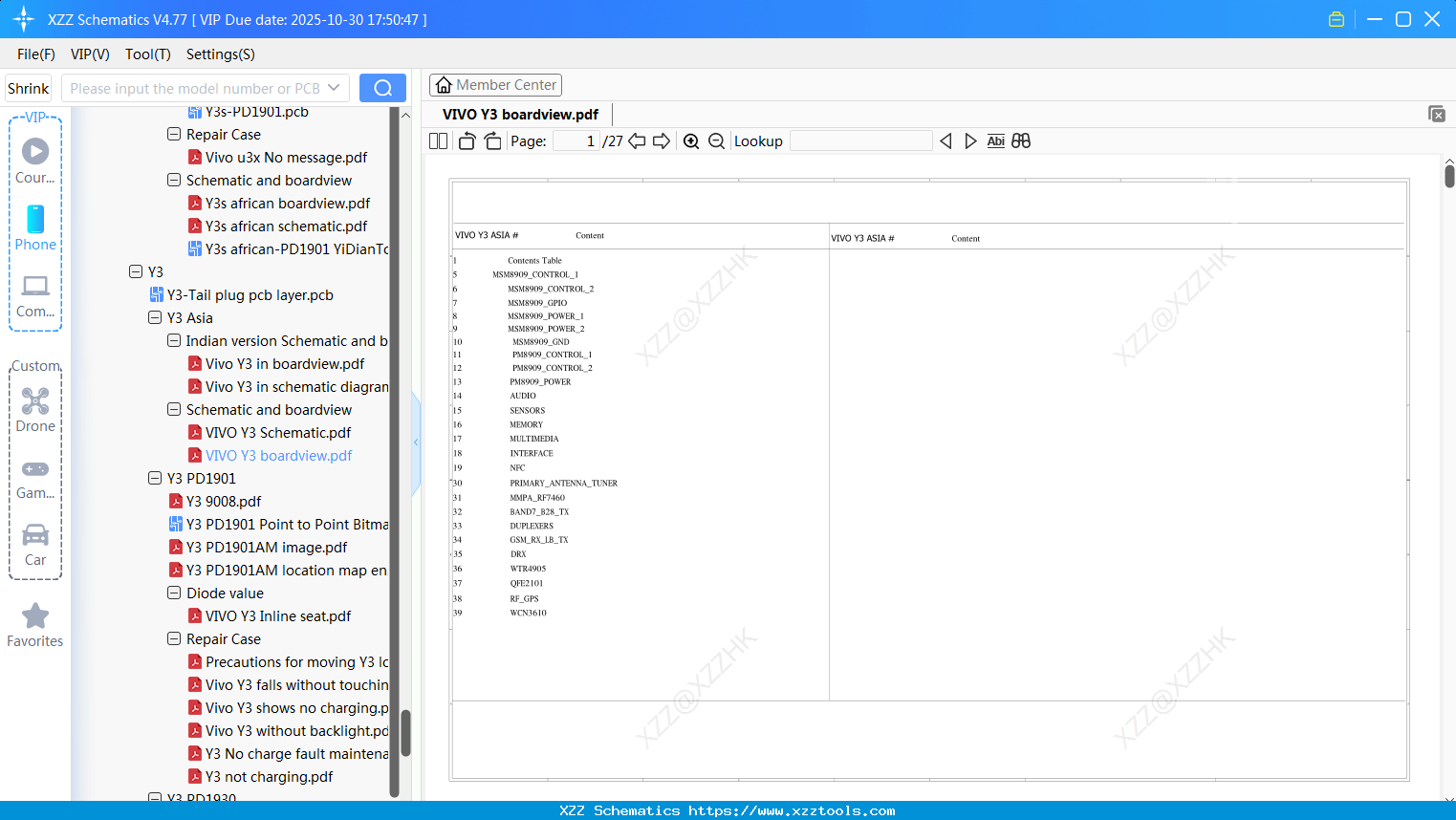The width and height of the screenshot is (1456, 820).
Task: Open Y3s african boardview.pdf
Action: [288, 203]
